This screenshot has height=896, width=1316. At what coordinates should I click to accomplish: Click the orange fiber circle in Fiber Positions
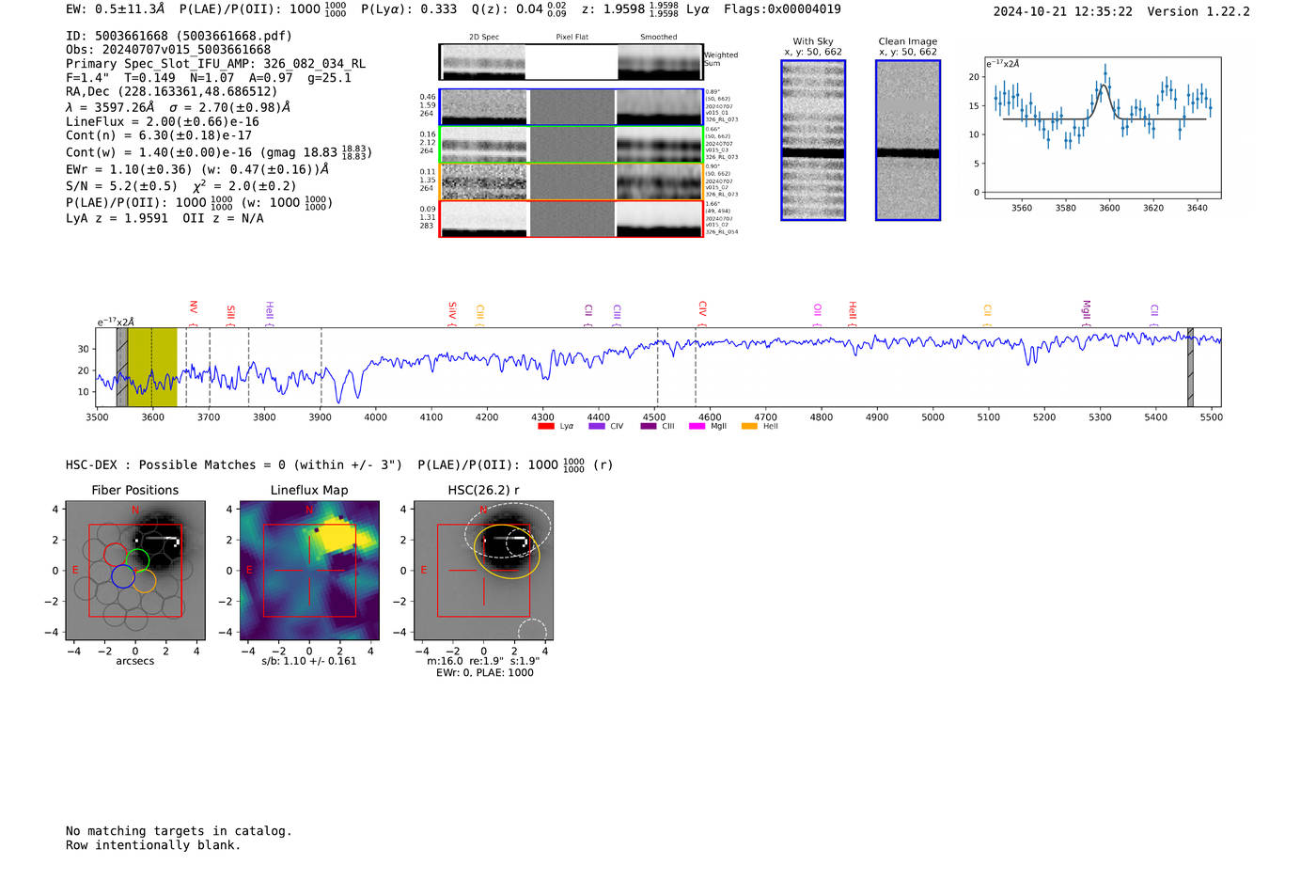144,580
